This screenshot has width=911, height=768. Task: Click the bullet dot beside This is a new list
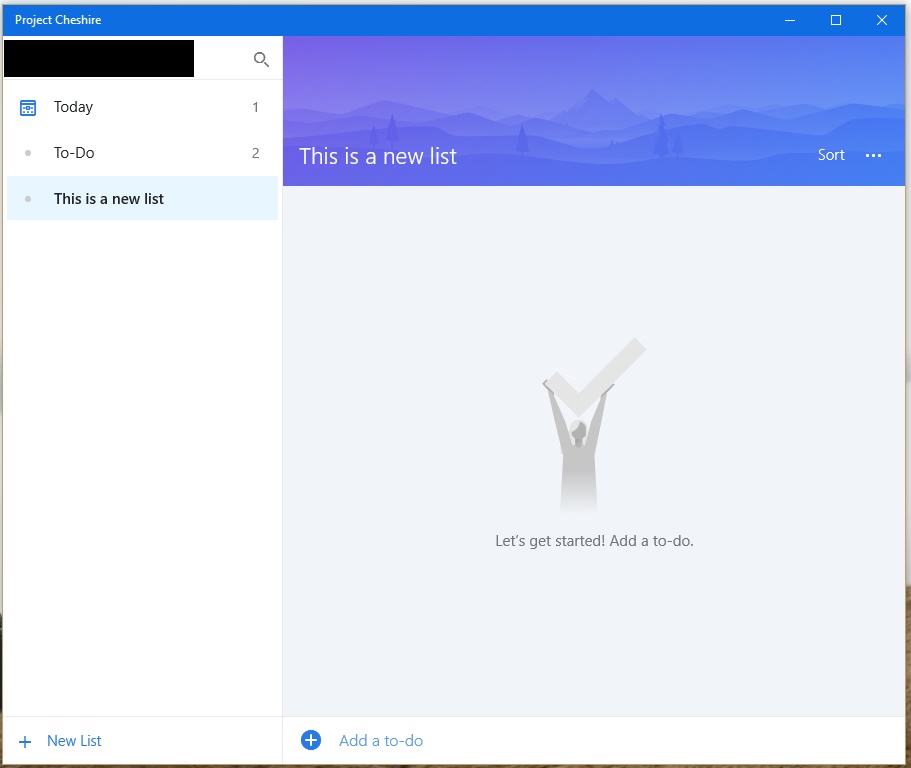[28, 199]
